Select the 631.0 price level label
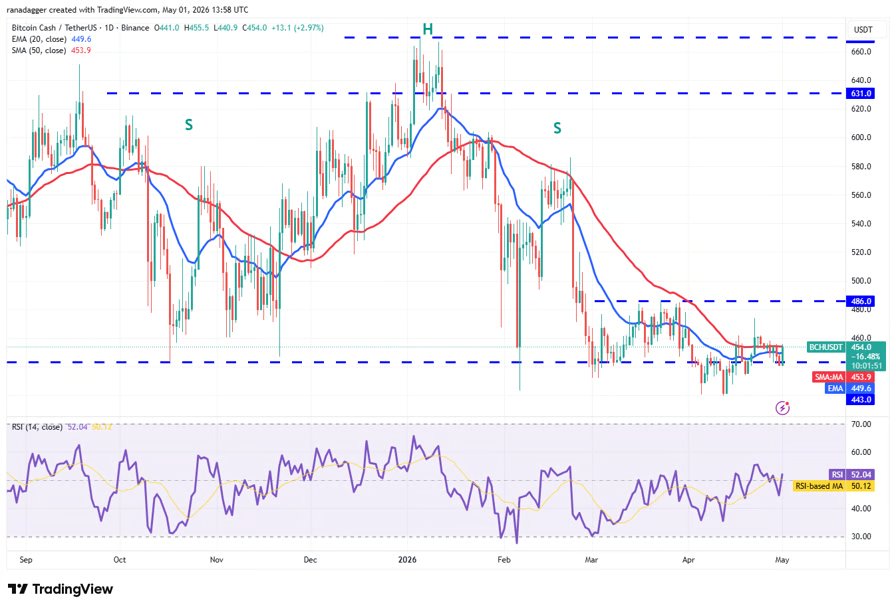The image size is (896, 609). pyautogui.click(x=860, y=93)
